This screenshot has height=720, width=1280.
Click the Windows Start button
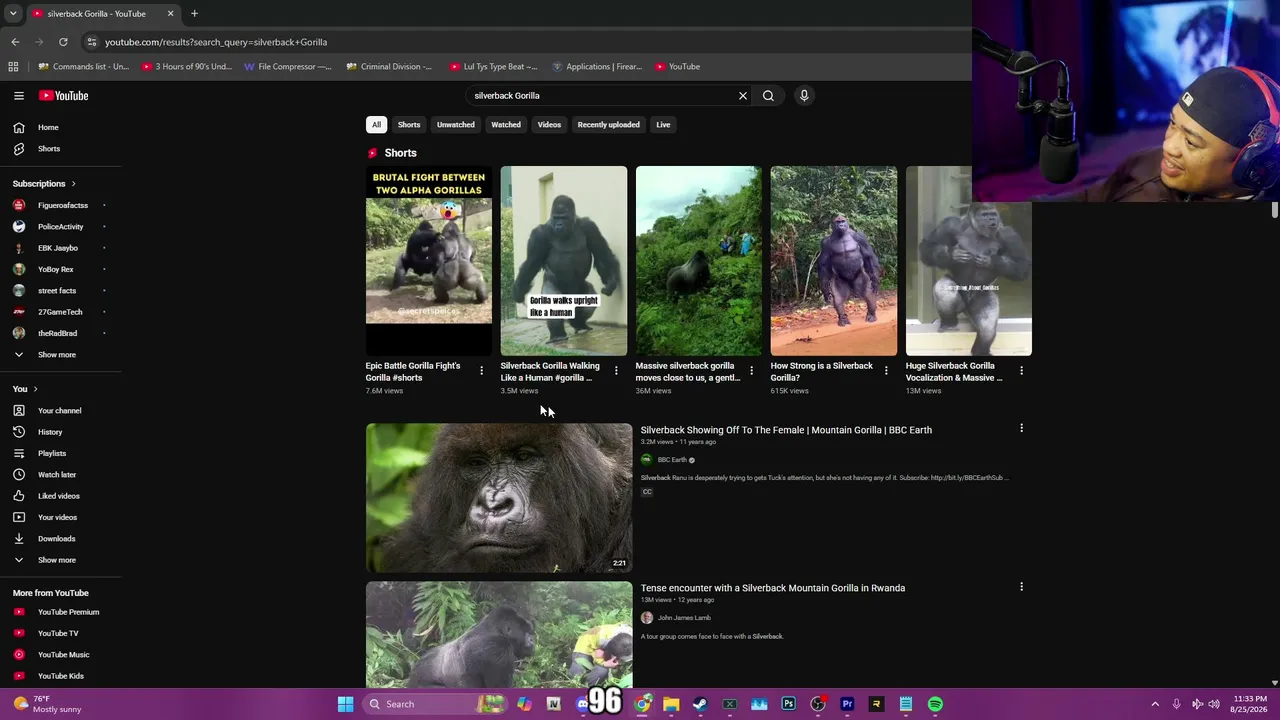345,704
